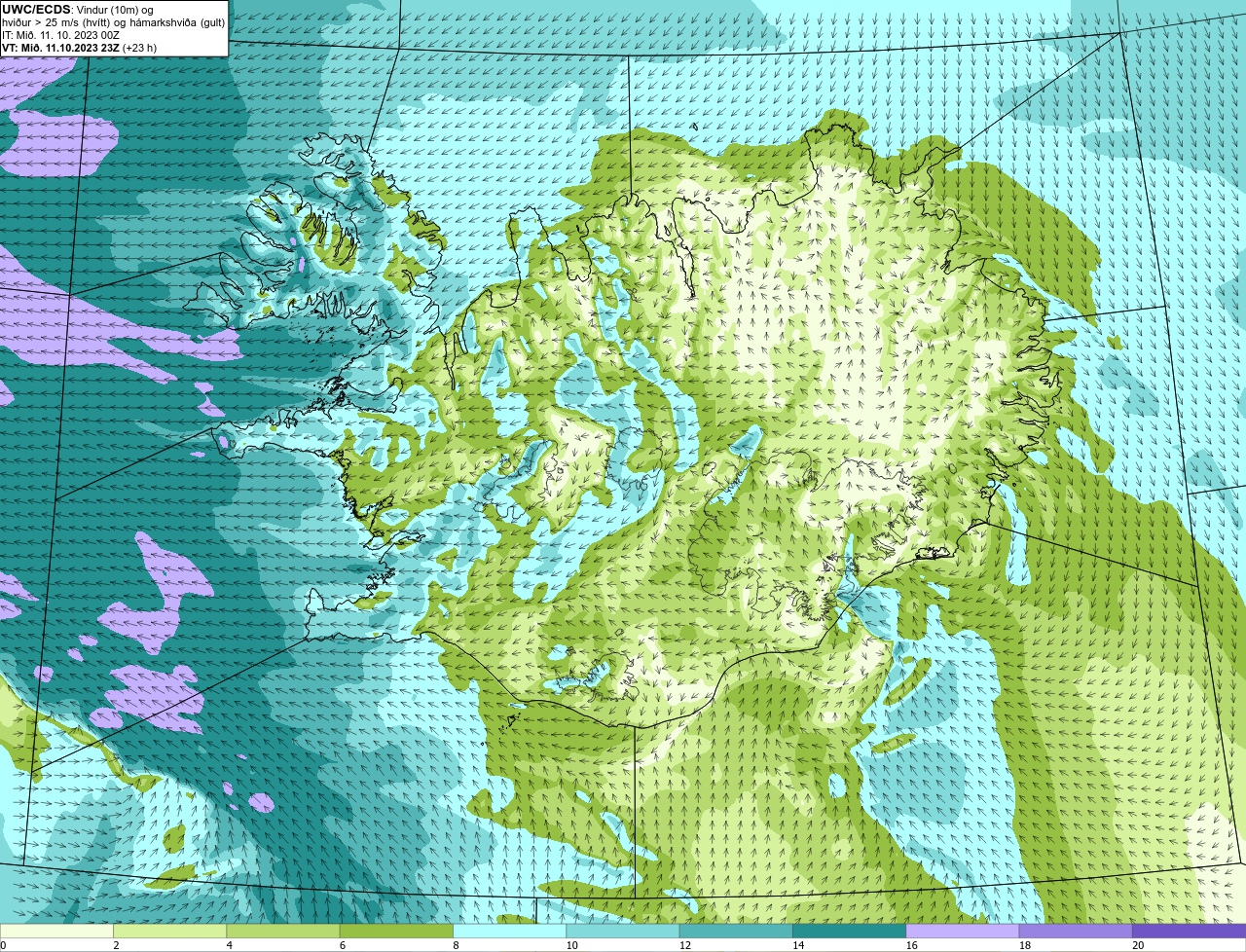The height and width of the screenshot is (952, 1246).
Task: Click the "20" label on color scale
Action: click(x=1138, y=945)
